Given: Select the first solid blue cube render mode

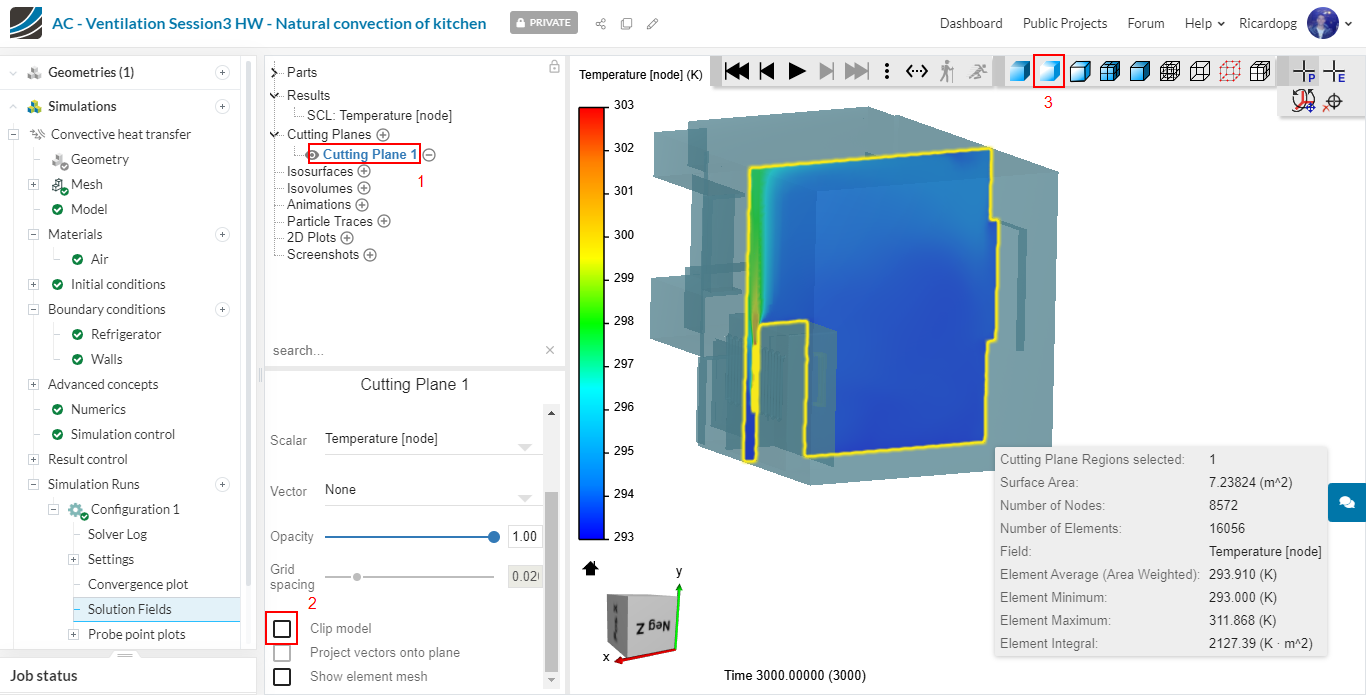Looking at the screenshot, I should coord(1019,71).
